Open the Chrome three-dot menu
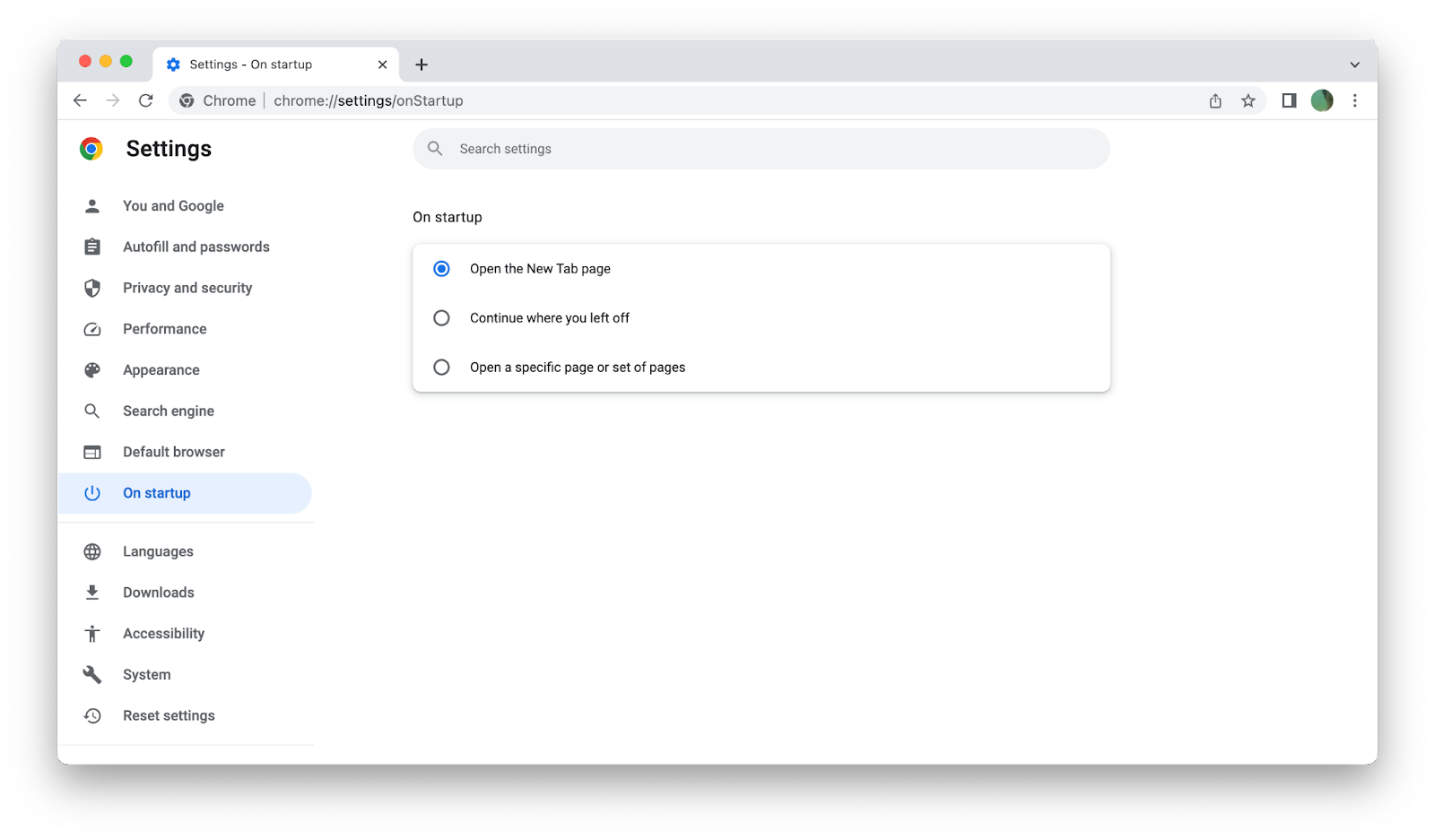Viewport: 1435px width, 840px height. (1355, 100)
